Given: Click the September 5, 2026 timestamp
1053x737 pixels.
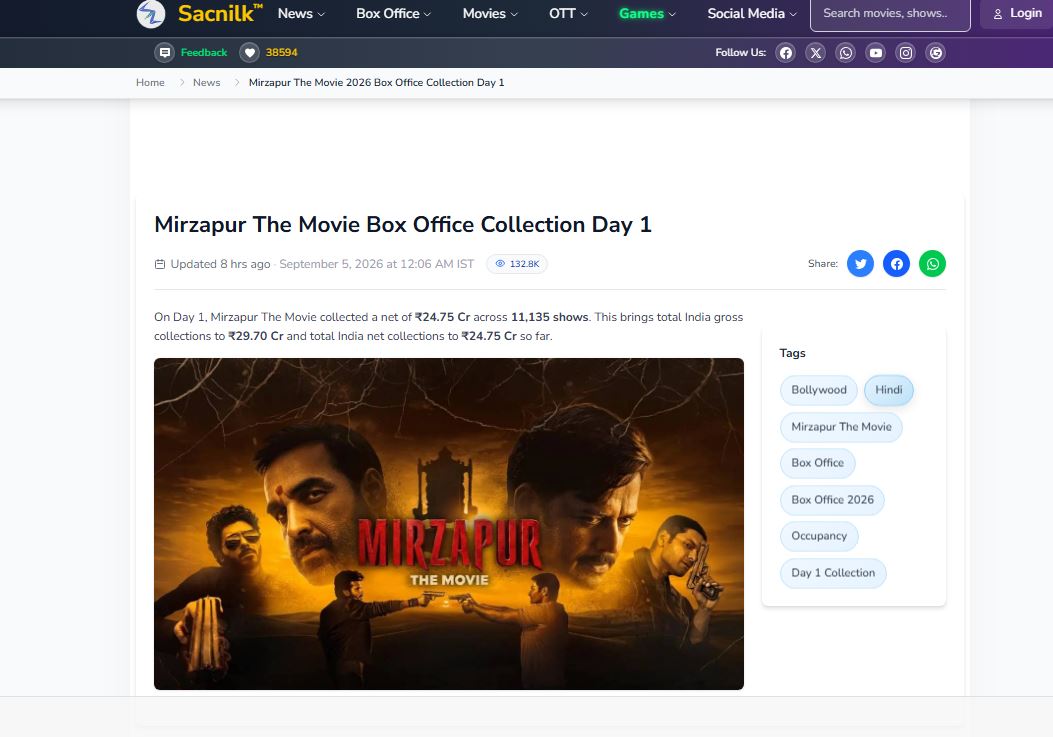Looking at the screenshot, I should coord(377,264).
